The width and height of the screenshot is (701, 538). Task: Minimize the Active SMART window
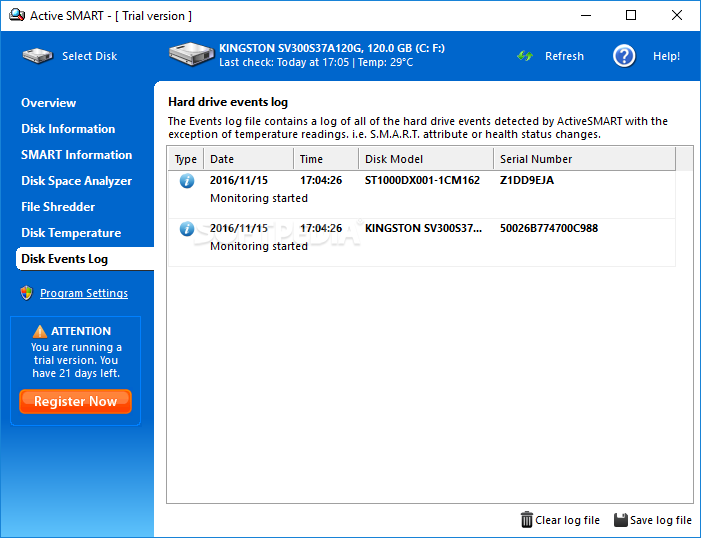pos(586,15)
